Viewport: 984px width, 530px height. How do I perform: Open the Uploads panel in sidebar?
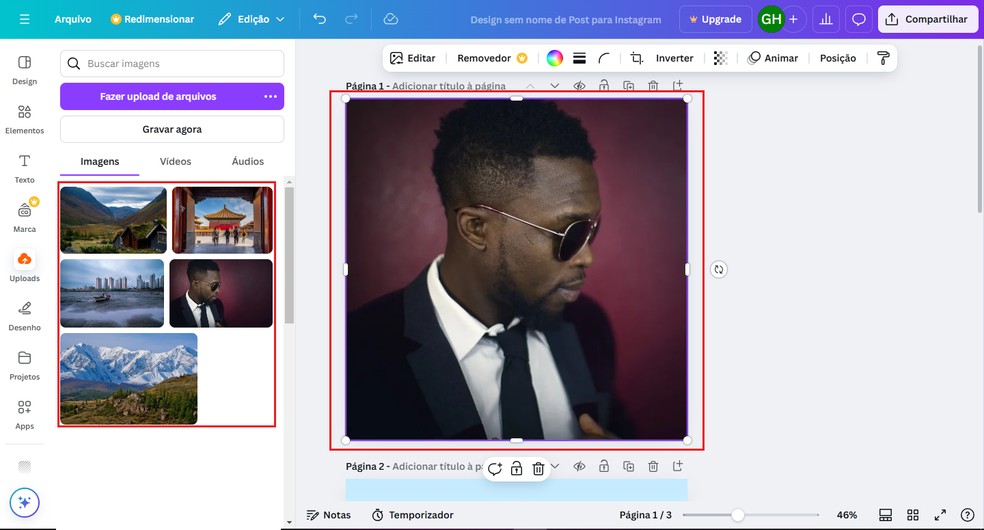(24, 266)
